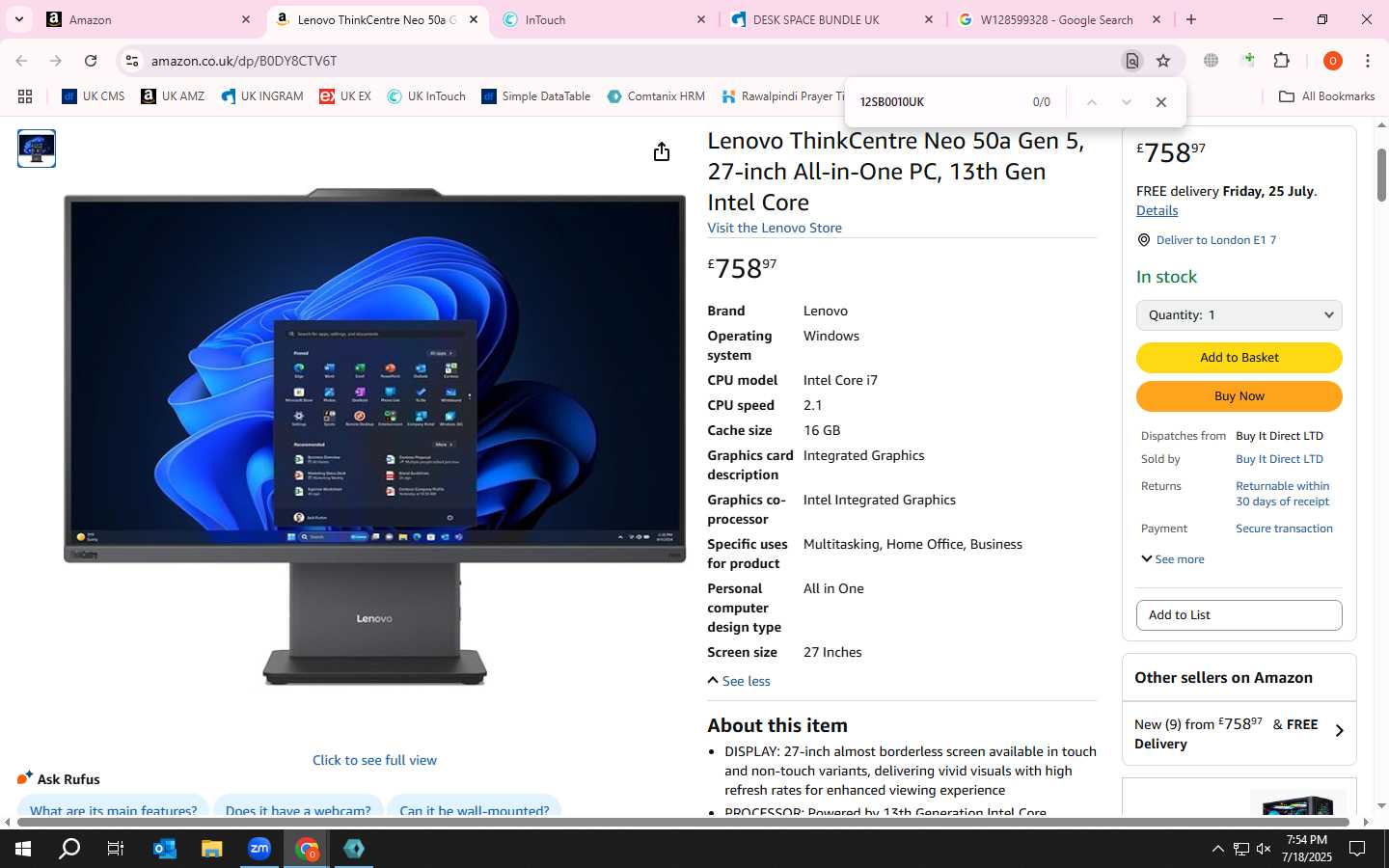
Task: Switch to the InTouch tab
Action: [604, 19]
